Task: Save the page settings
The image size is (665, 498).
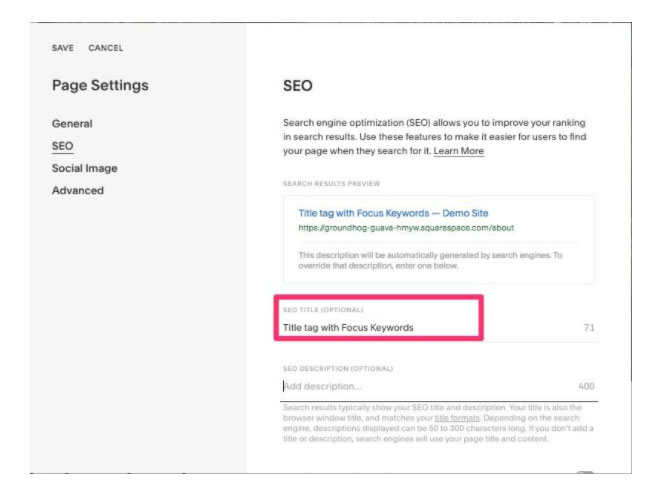Action: click(63, 48)
